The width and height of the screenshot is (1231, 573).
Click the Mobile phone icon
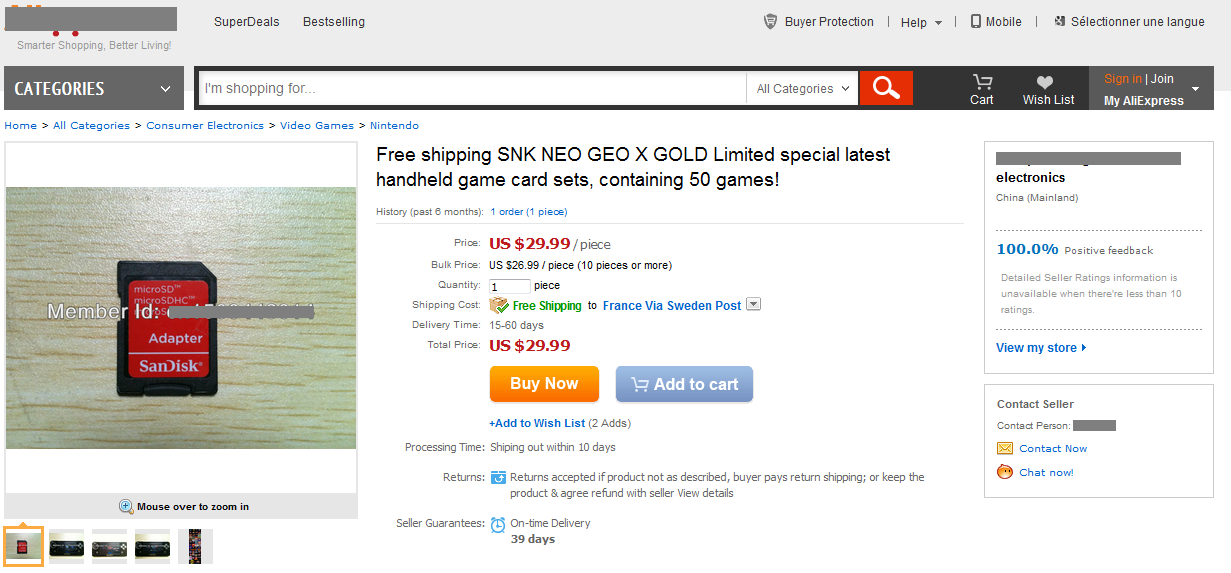(975, 21)
